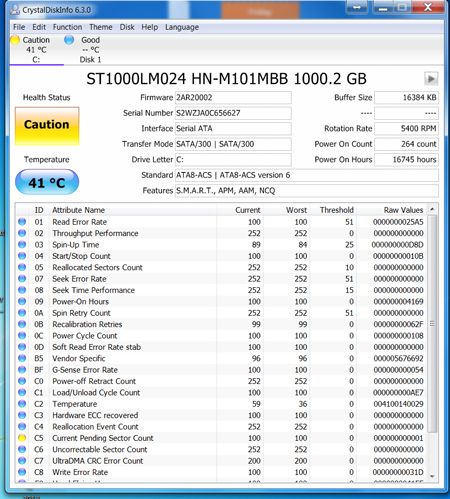Click the status icon of Start/Stop Count
The width and height of the screenshot is (450, 499).
click(x=22, y=256)
